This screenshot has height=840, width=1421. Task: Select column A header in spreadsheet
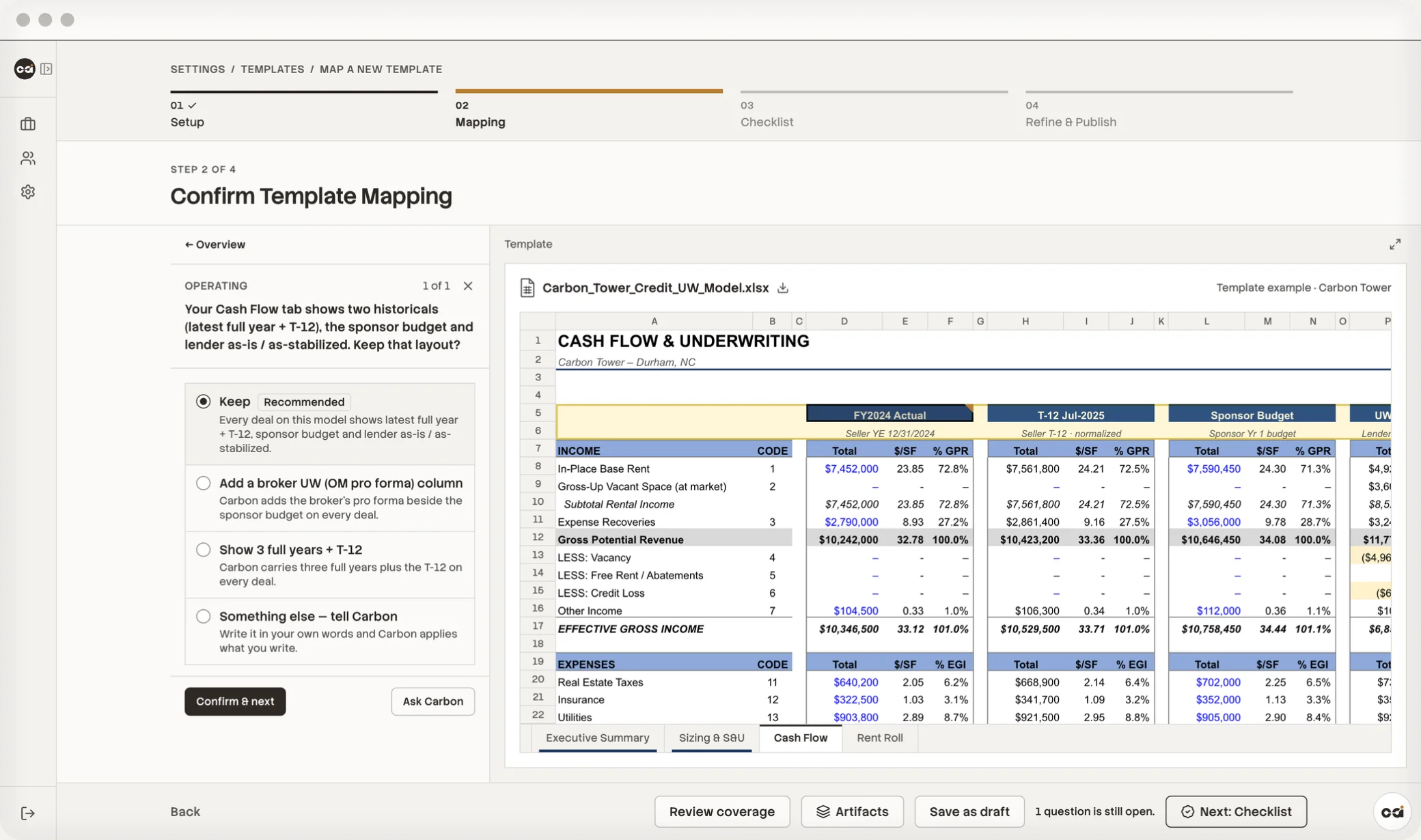click(x=654, y=321)
